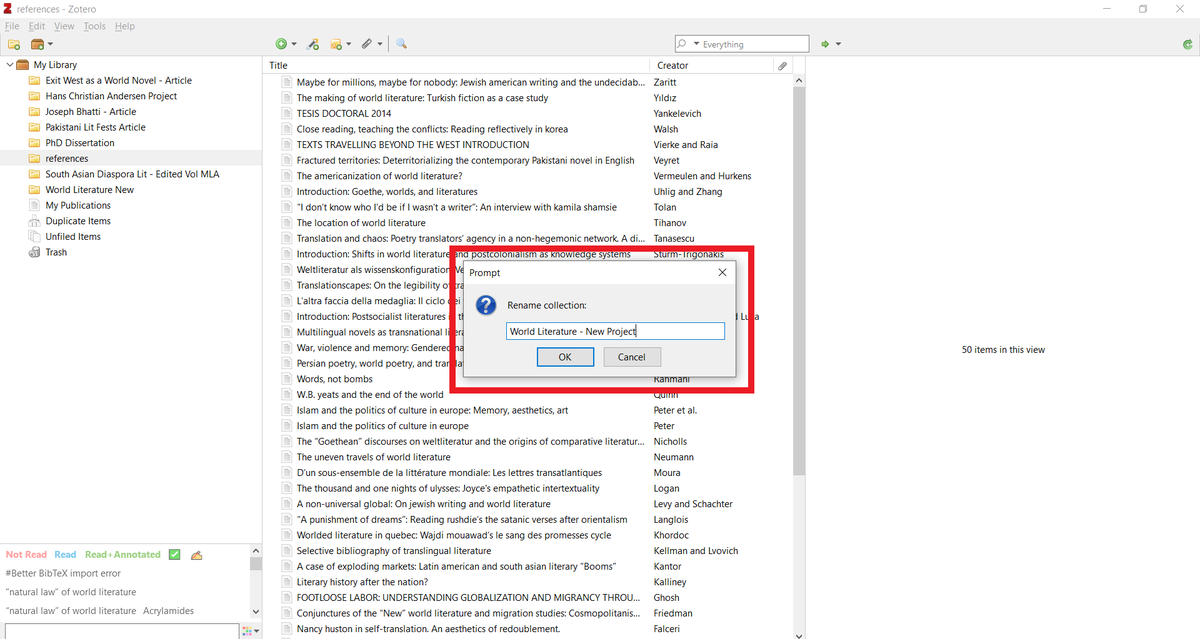Image resolution: width=1200 pixels, height=639 pixels.
Task: Click the document icon beside TESIS DOCTORAL 2014
Action: click(287, 113)
